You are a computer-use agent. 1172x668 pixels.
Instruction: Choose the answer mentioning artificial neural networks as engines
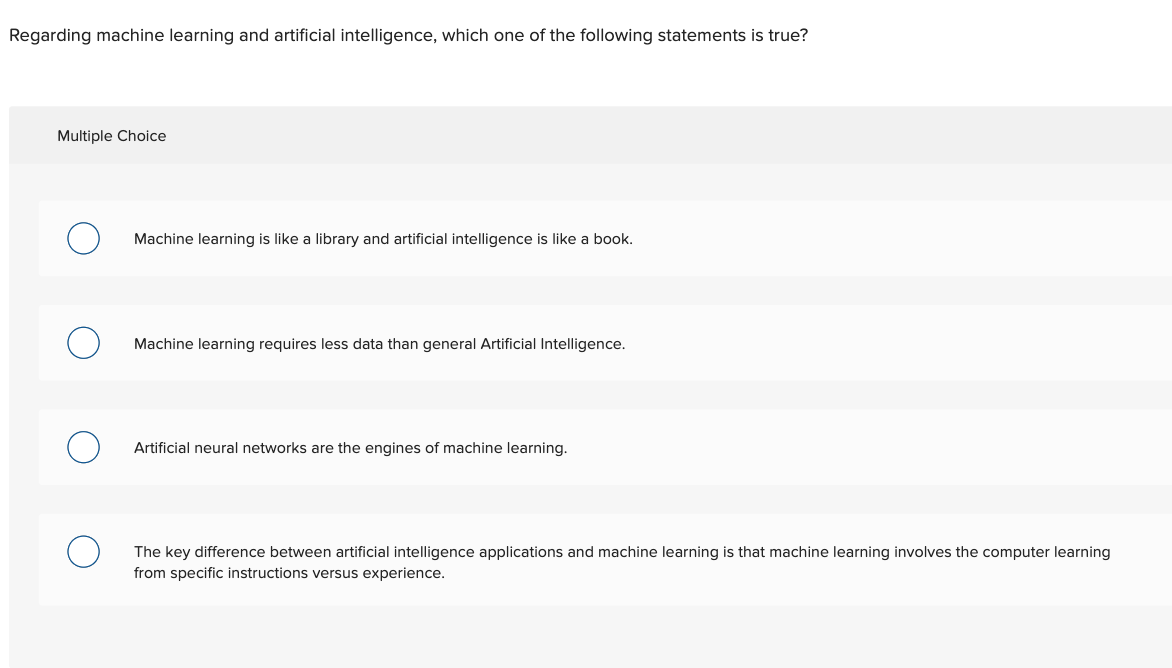point(350,448)
